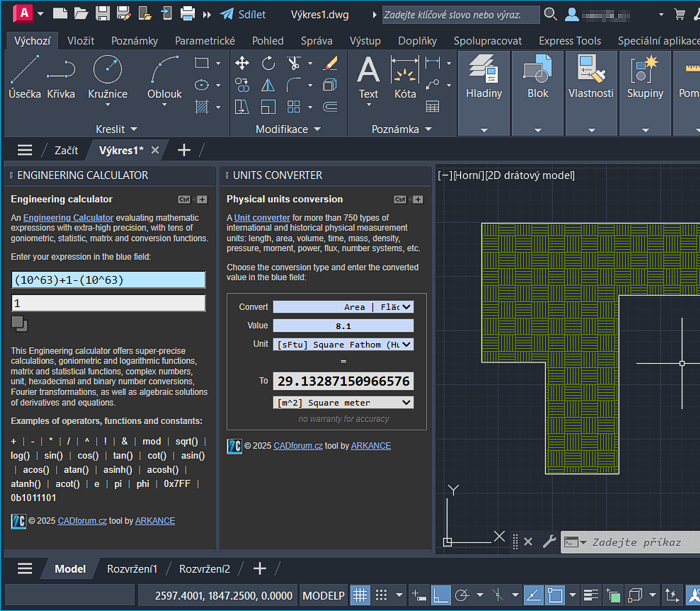Click the Fillet tool icon
This screenshot has width=700, height=611.
click(x=293, y=85)
